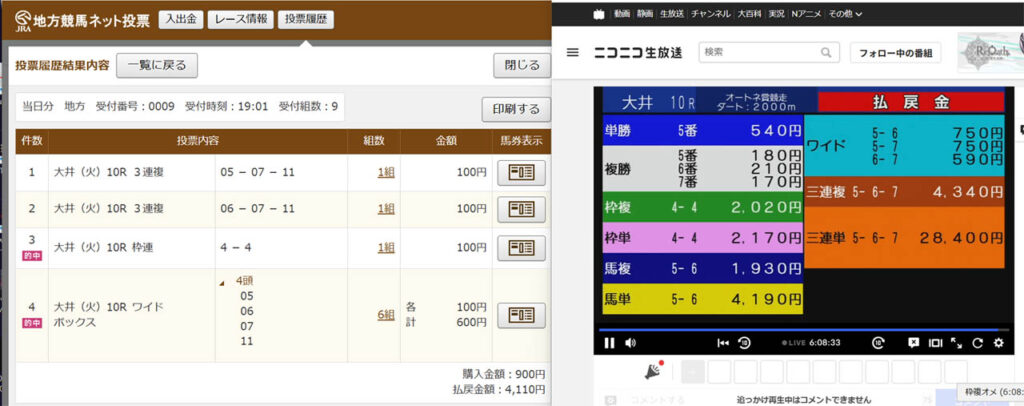Image resolution: width=1024 pixels, height=406 pixels.
Task: Pause the live stream playback
Action: point(609,343)
